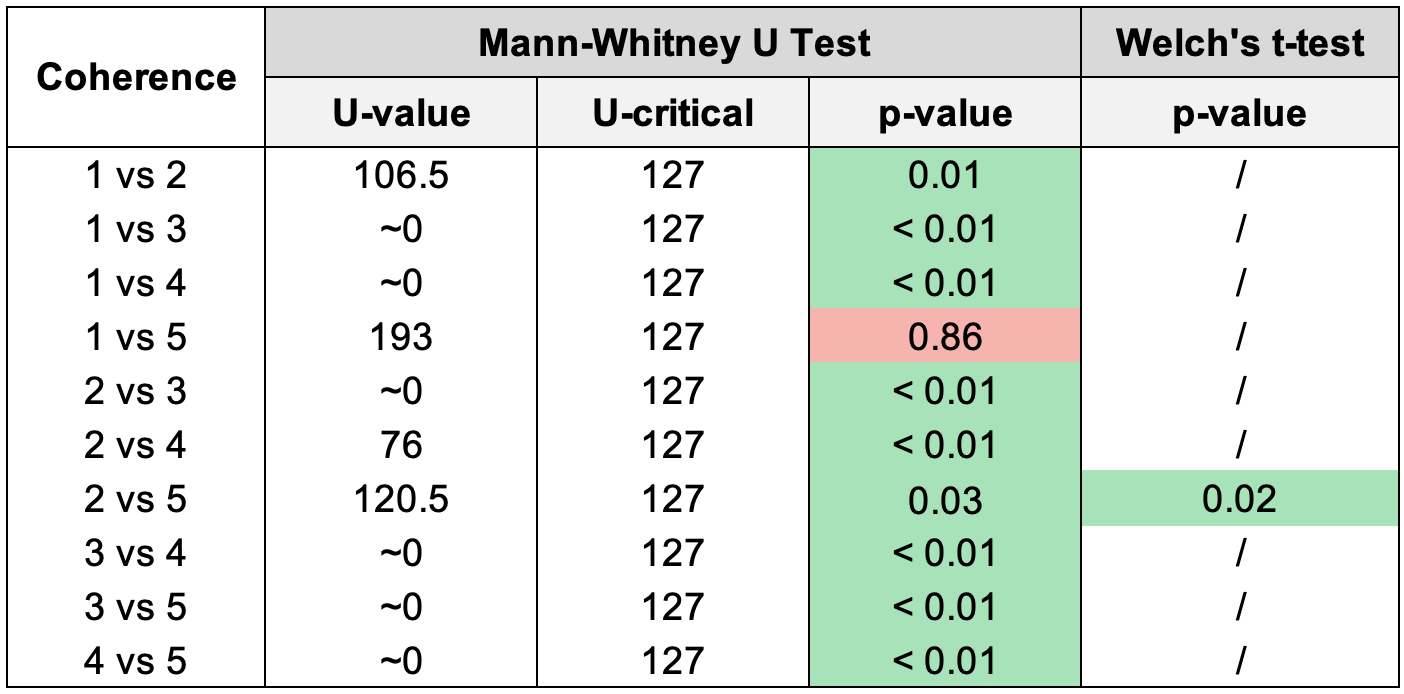
Task: Select the "4 vs 5" row label
Action: point(136,661)
